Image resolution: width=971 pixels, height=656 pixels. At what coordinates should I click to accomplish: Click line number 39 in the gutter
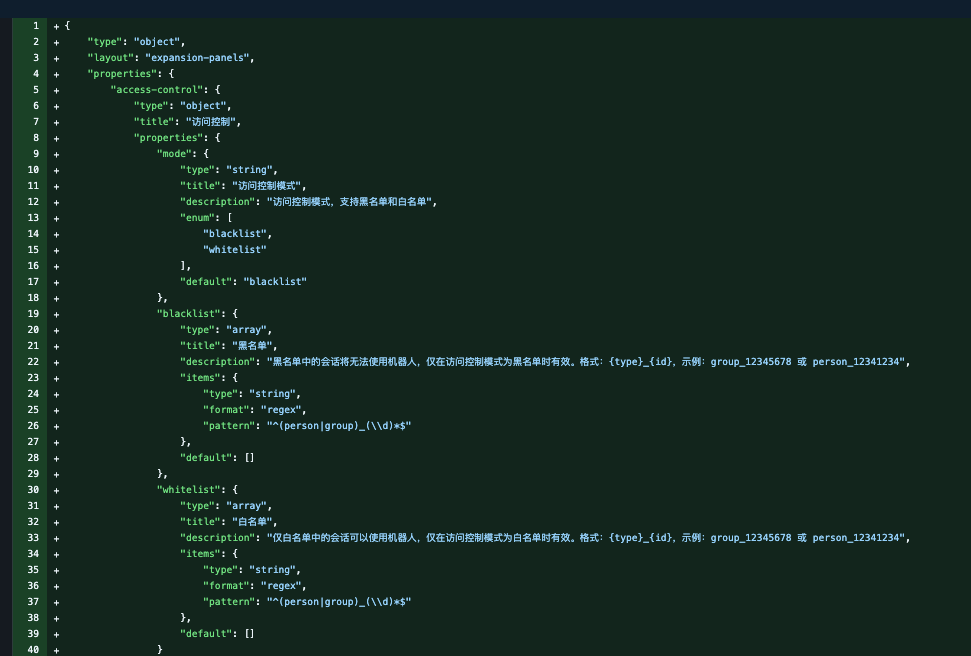tap(32, 633)
